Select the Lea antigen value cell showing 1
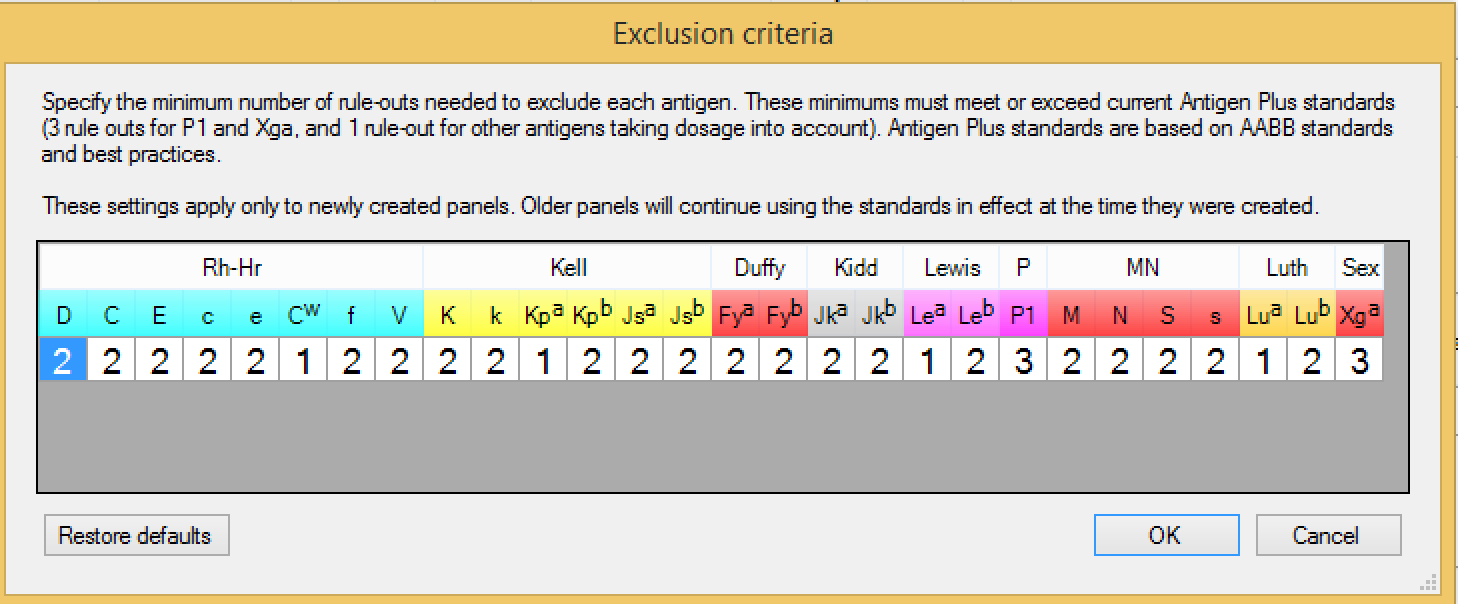Screen dimensions: 1458x604 (x=927, y=360)
